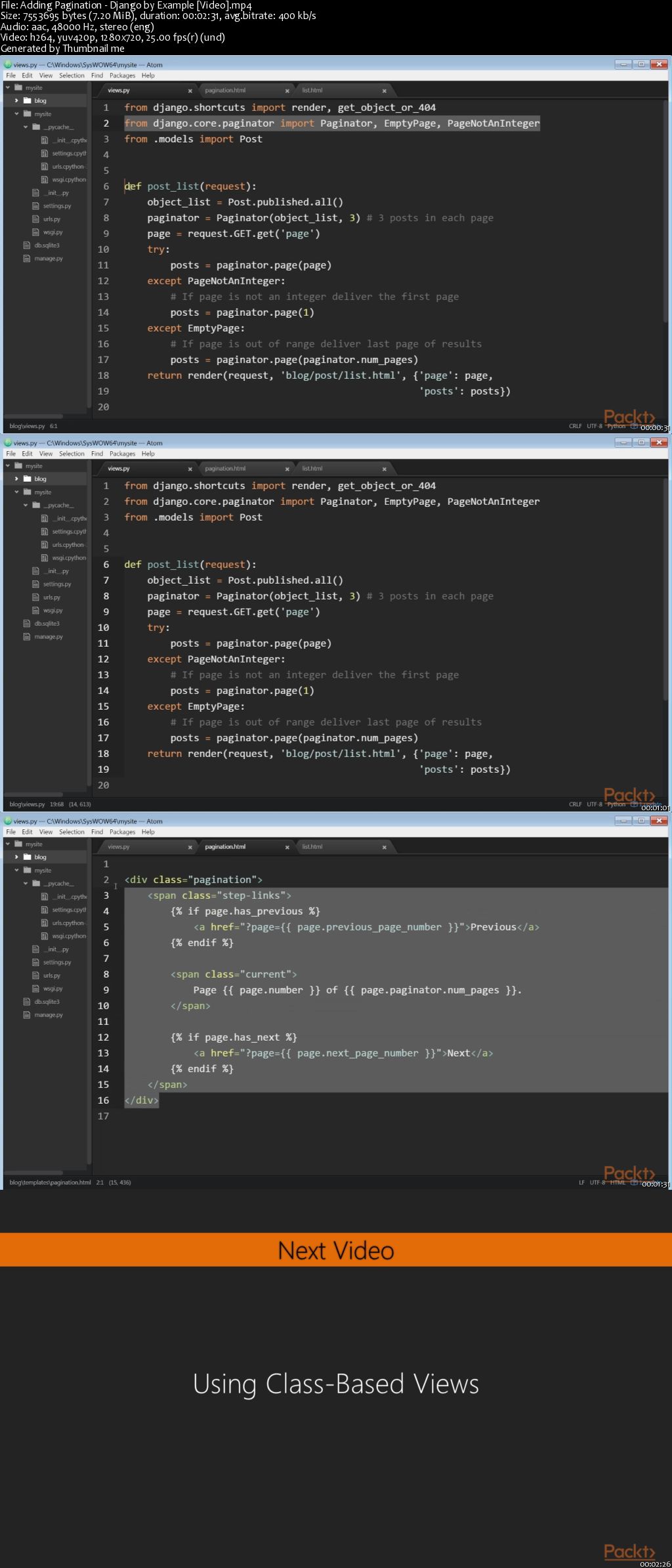Close views.py tab in bottom Atom window
Viewport: 672px width, 1568px height.
[x=190, y=847]
